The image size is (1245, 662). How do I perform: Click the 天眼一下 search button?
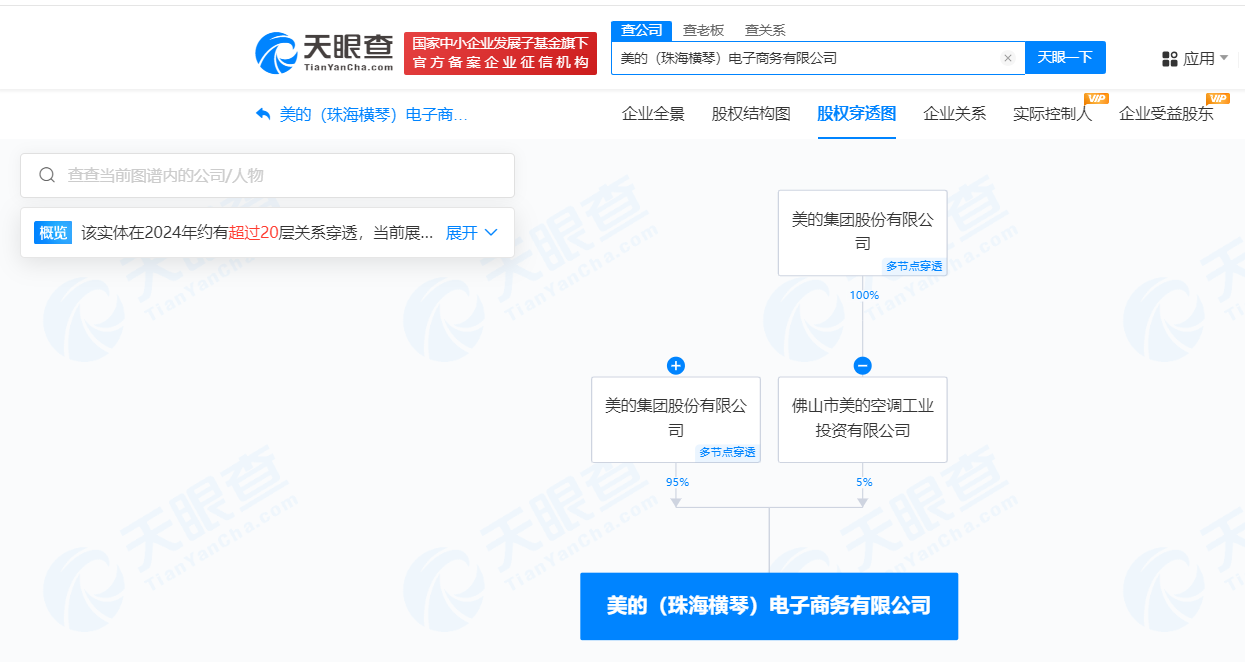(x=1065, y=57)
